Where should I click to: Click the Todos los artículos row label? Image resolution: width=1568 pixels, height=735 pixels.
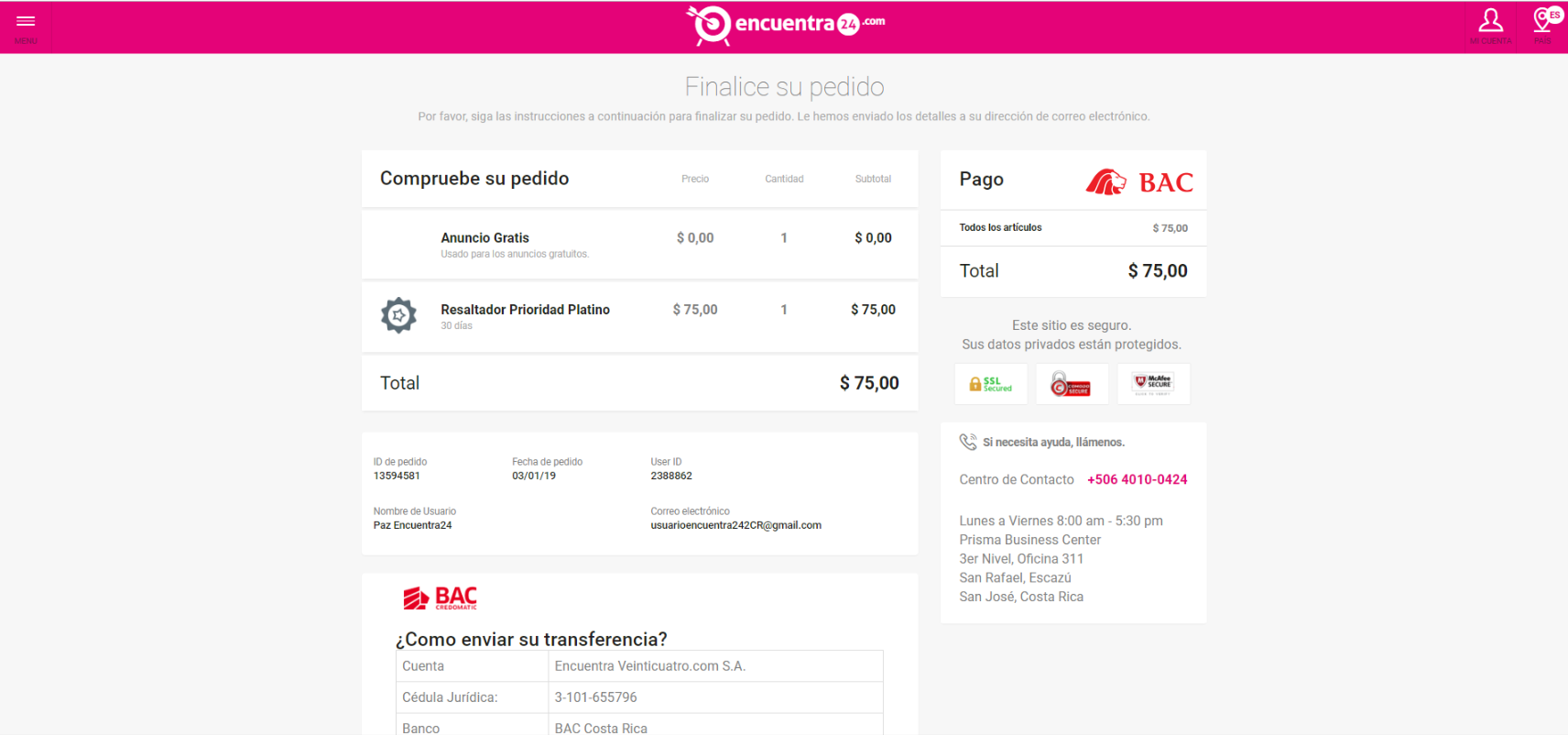click(x=1000, y=227)
